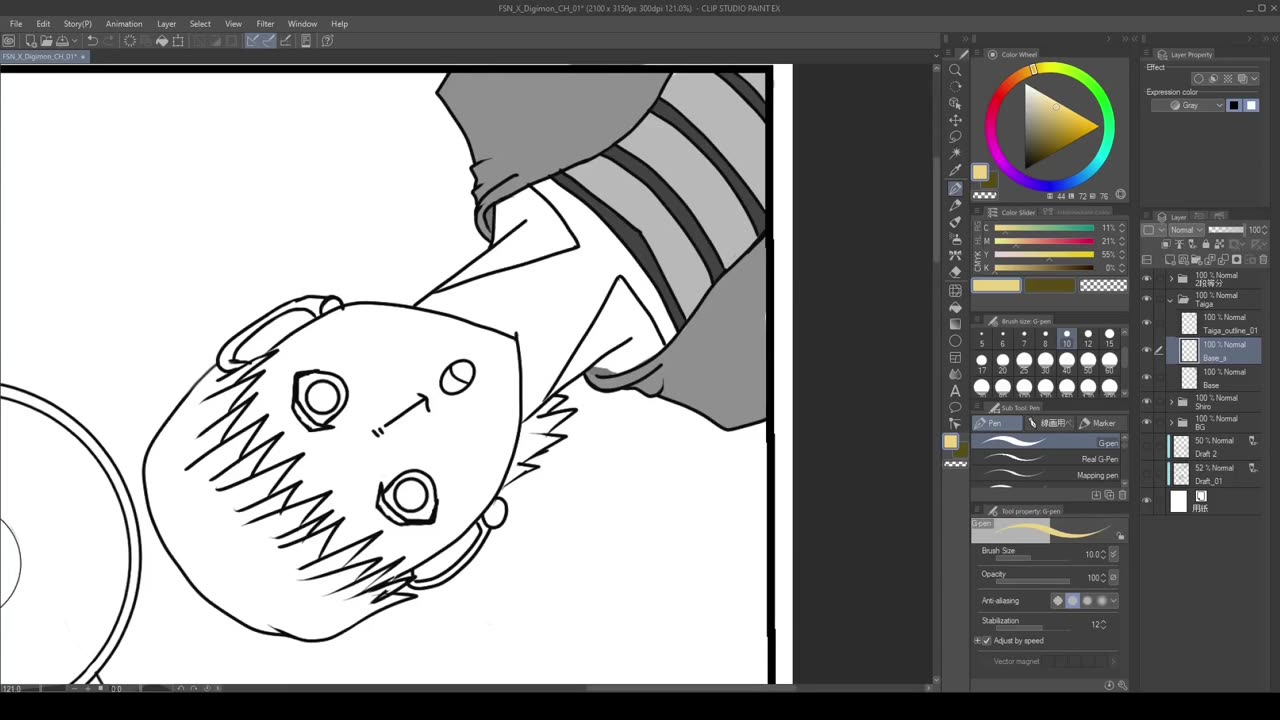Click the help question mark icon
Screen dimensions: 1280x720
pos(327,41)
